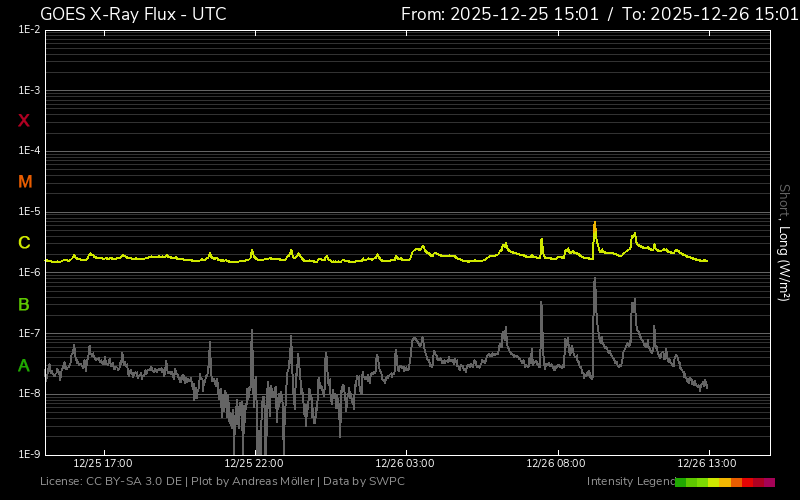Click the Intensity Legend text label

[629, 482]
